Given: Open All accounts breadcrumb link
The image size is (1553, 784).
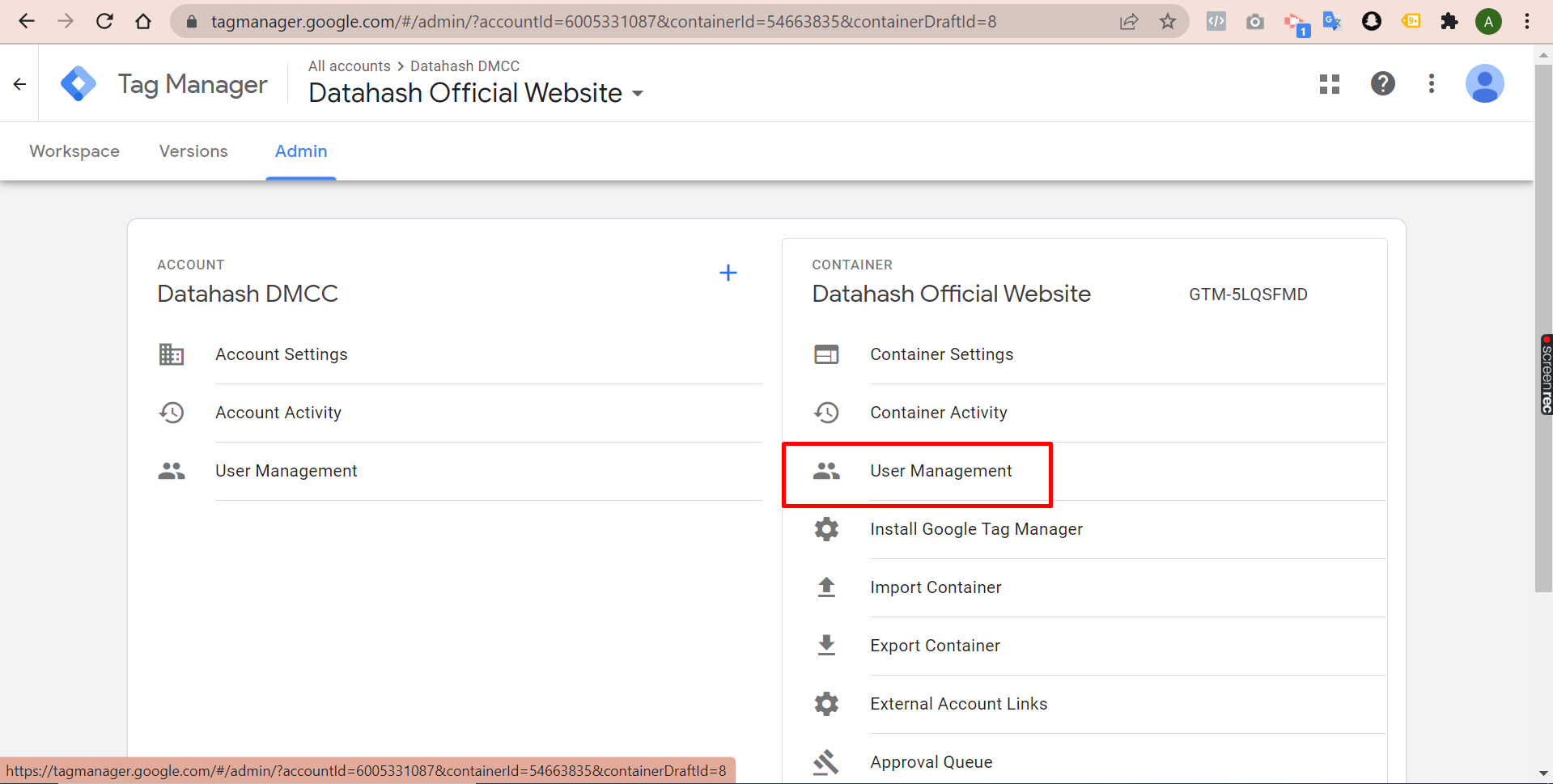Looking at the screenshot, I should point(350,66).
